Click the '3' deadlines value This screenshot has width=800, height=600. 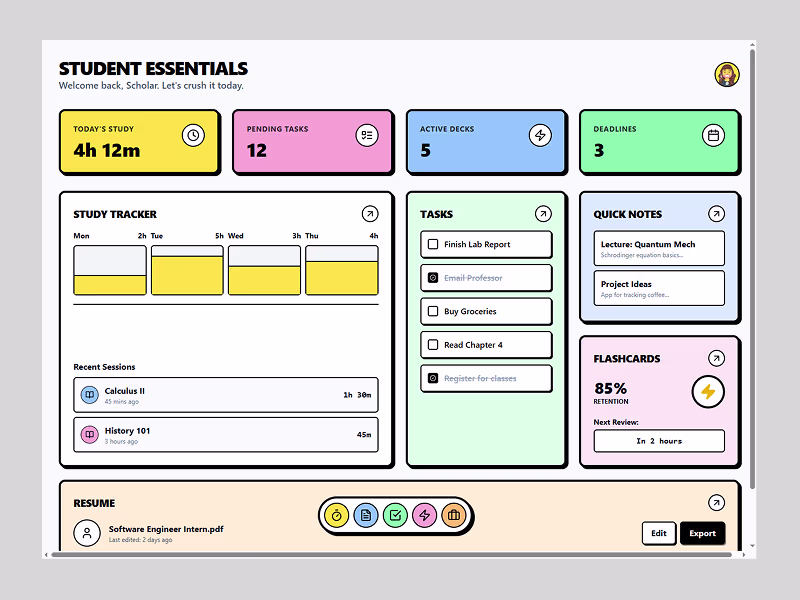(x=599, y=151)
